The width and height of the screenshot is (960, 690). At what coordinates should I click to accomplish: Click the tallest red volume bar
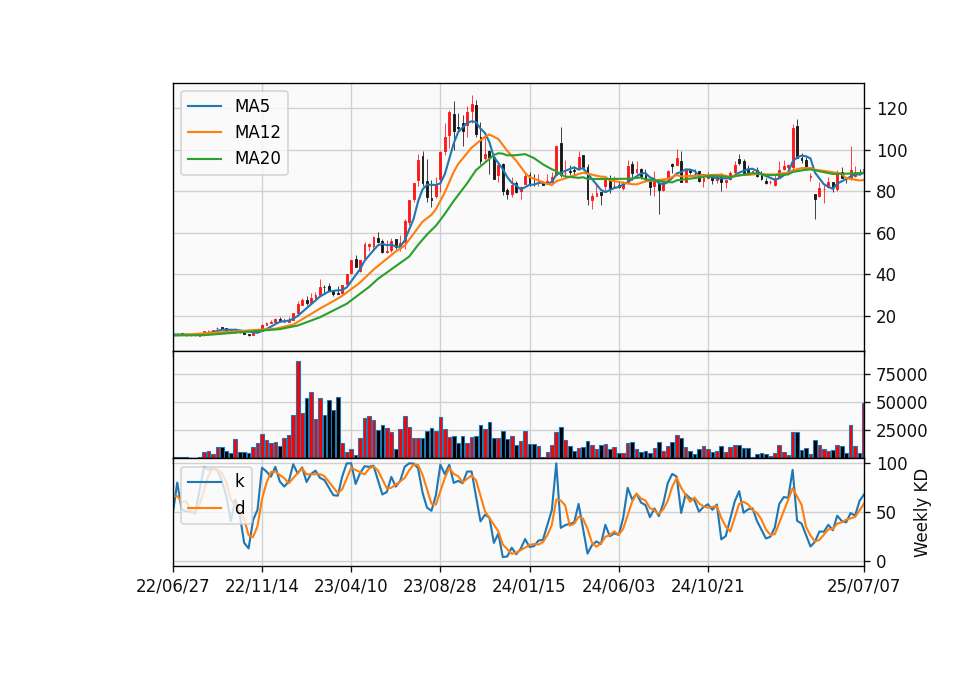(298, 410)
